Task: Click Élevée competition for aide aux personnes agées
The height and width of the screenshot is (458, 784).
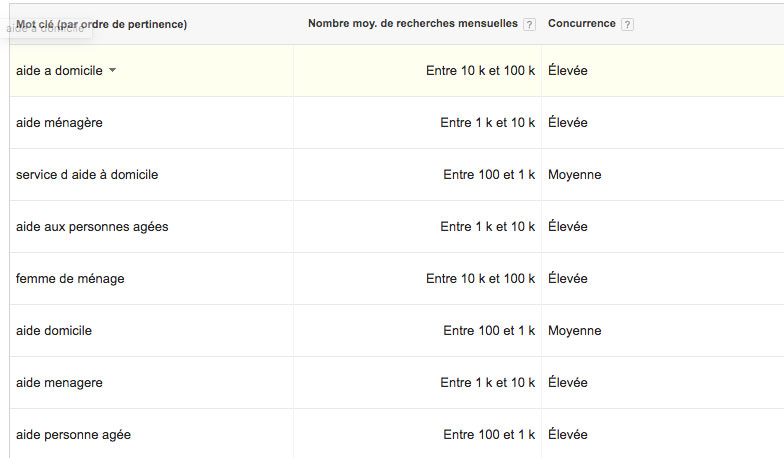Action: coord(568,226)
